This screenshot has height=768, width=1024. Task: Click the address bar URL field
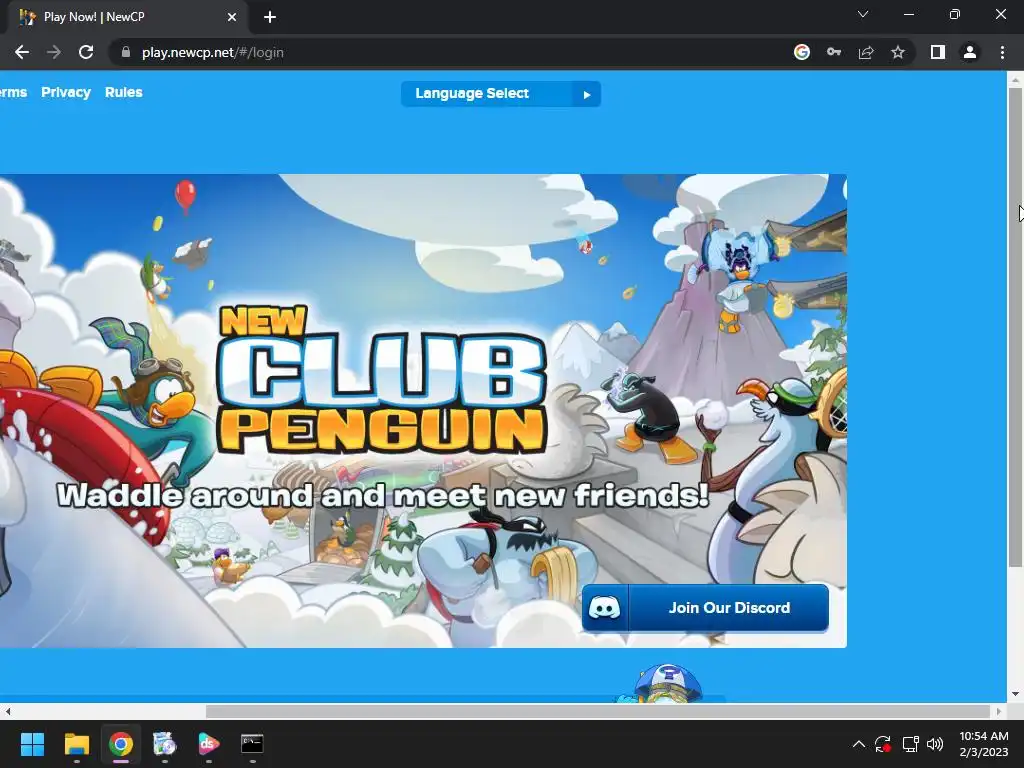(x=457, y=52)
